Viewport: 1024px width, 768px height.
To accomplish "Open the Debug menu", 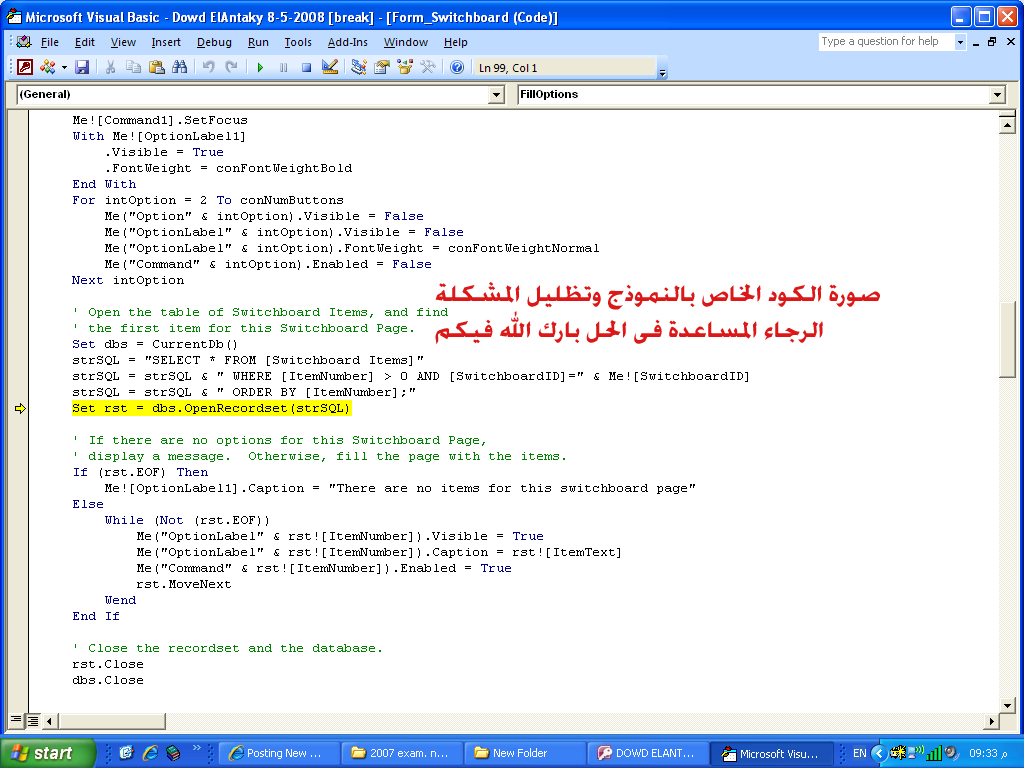I will [x=214, y=42].
